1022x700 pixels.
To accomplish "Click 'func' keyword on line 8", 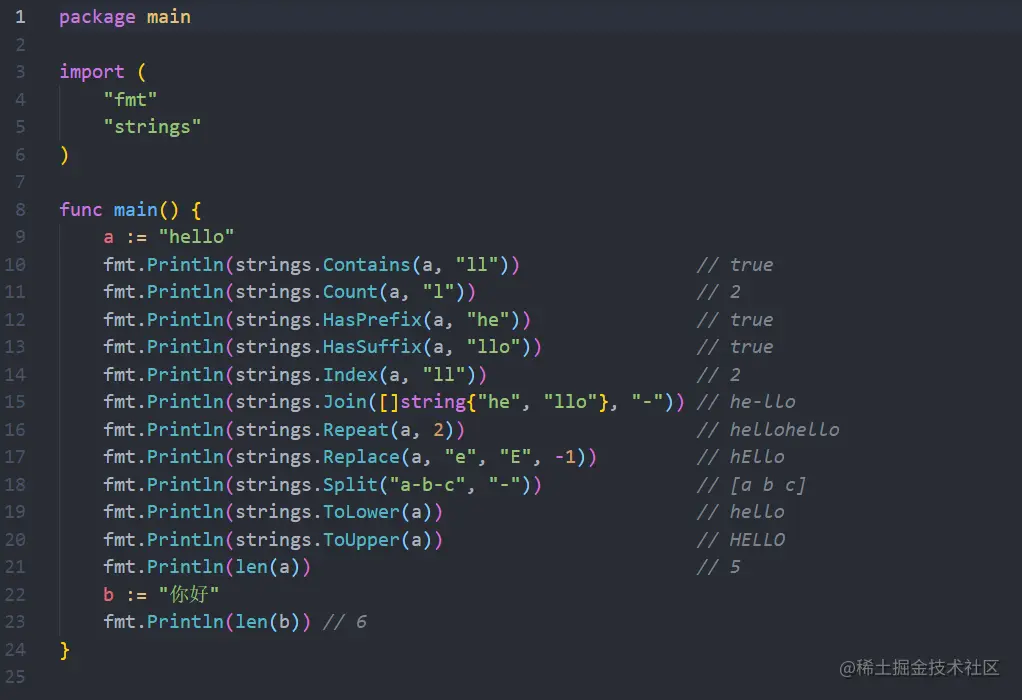I will pos(81,209).
